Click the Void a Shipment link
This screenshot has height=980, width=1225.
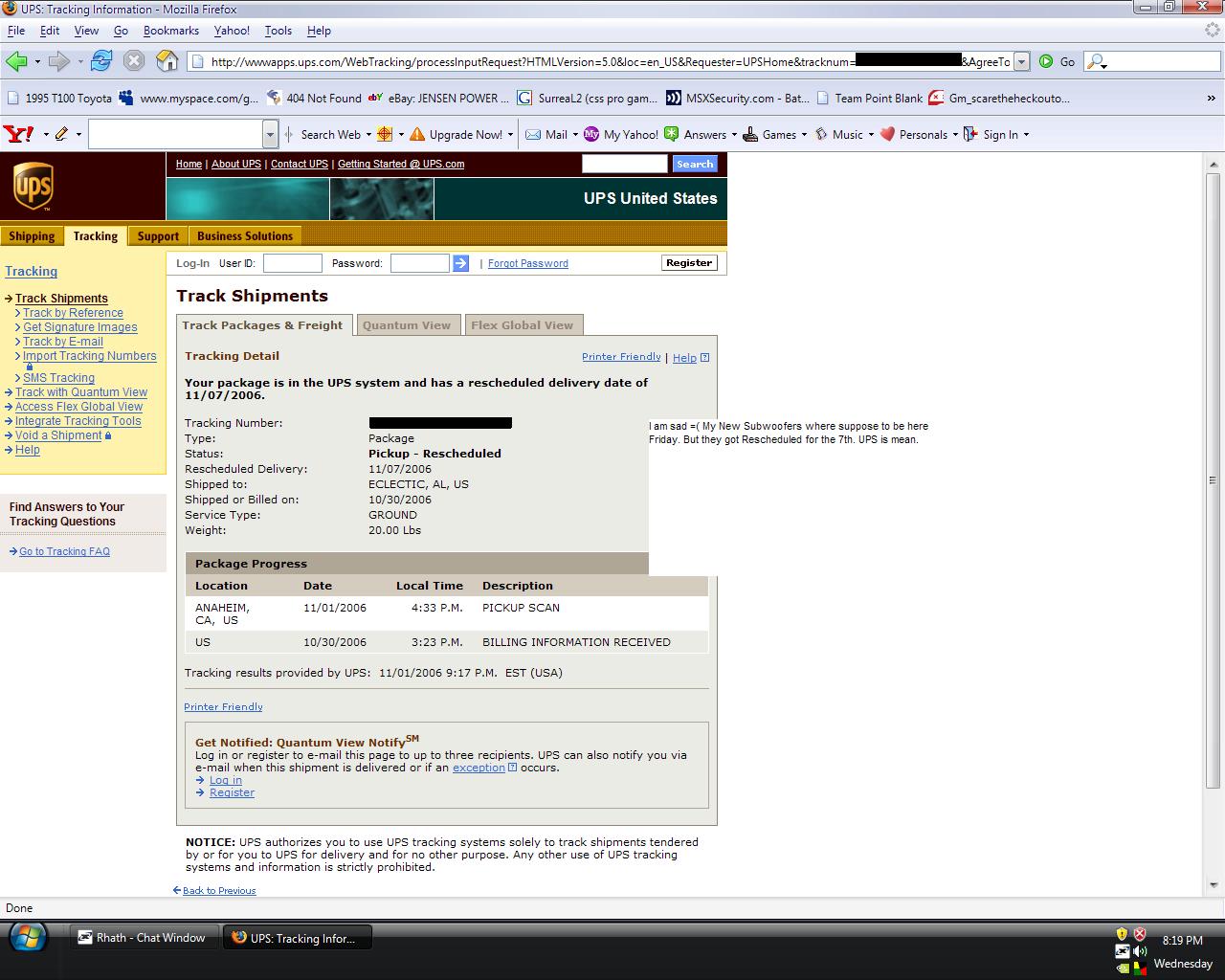point(58,435)
